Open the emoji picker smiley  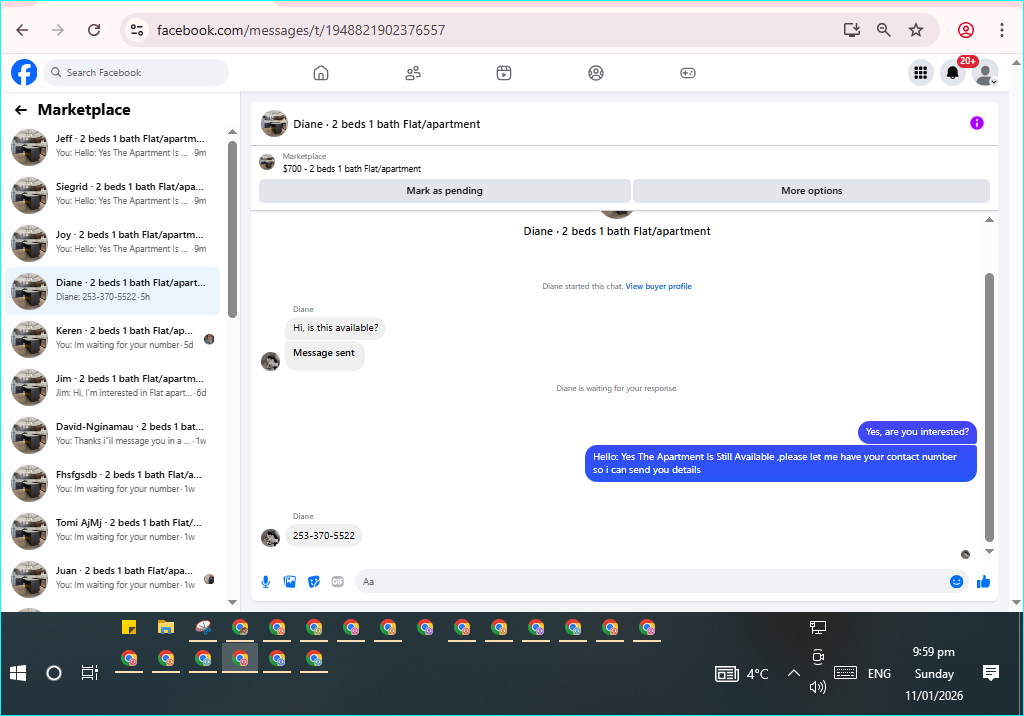coord(956,581)
